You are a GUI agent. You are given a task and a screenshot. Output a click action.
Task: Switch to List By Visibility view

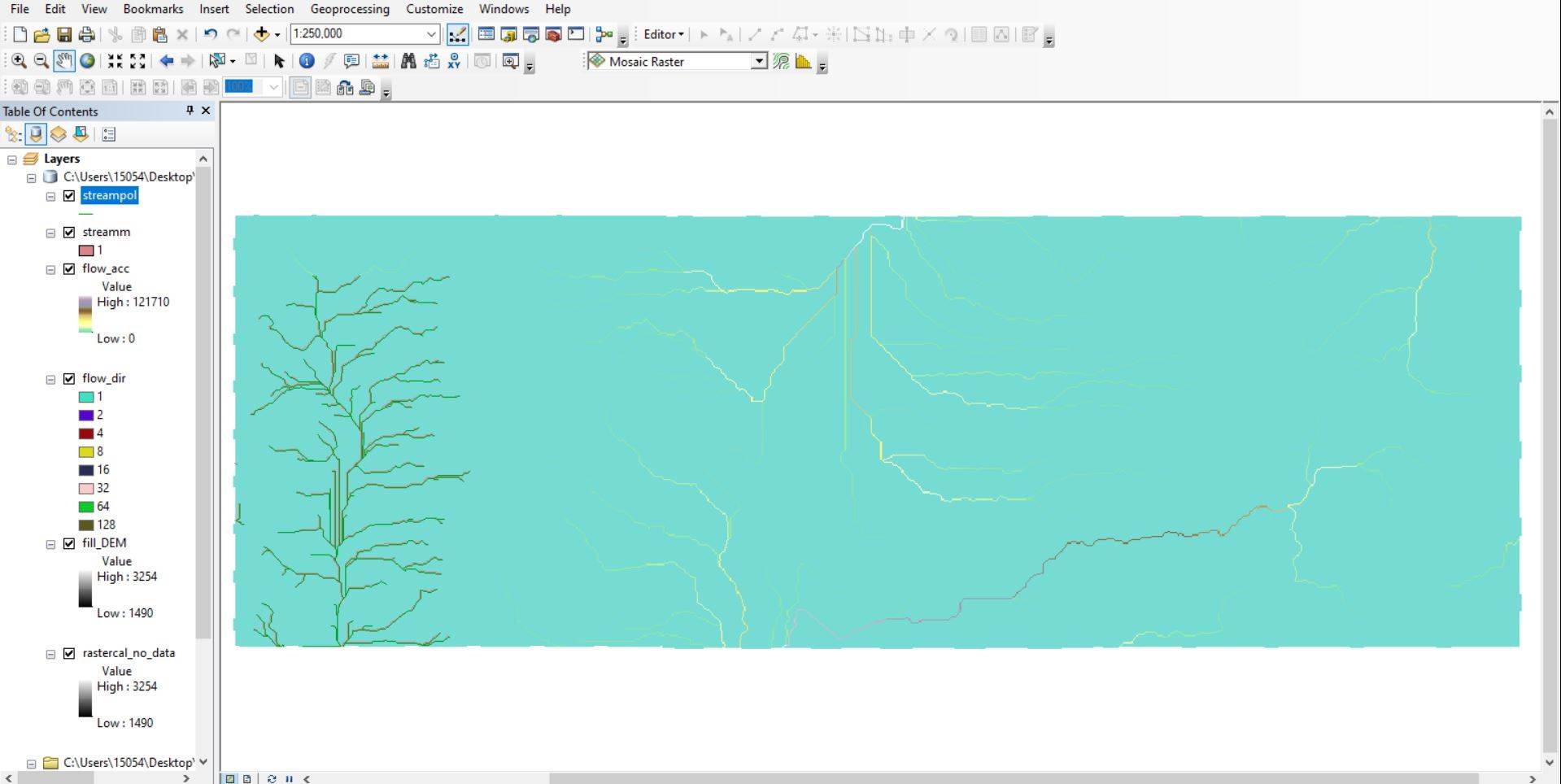tap(59, 134)
